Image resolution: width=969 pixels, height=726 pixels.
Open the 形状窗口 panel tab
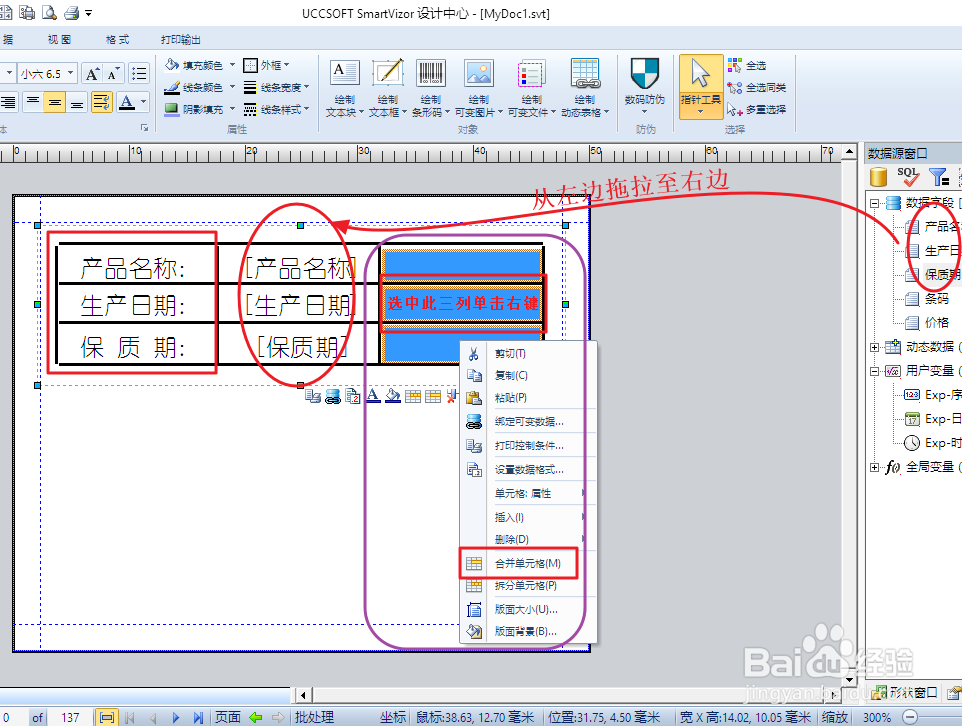[x=905, y=693]
